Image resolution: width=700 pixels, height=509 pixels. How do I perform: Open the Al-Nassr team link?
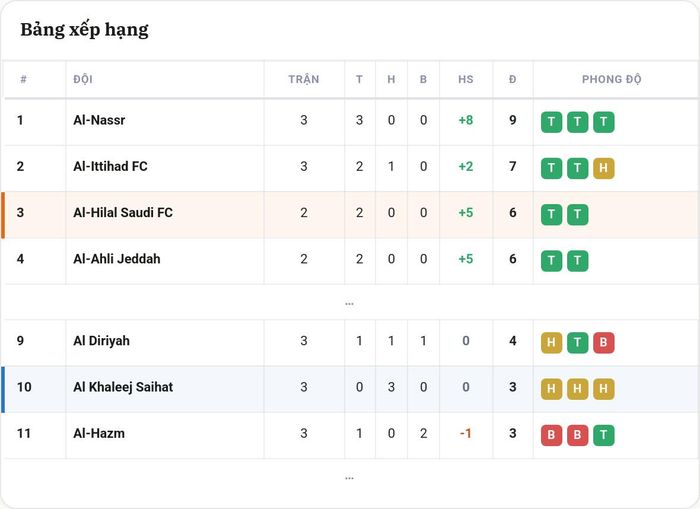99,120
